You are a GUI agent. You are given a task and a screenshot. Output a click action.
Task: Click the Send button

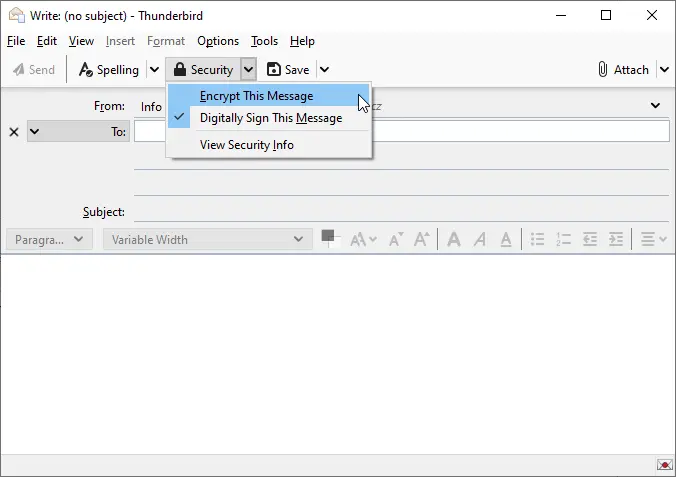pos(34,69)
